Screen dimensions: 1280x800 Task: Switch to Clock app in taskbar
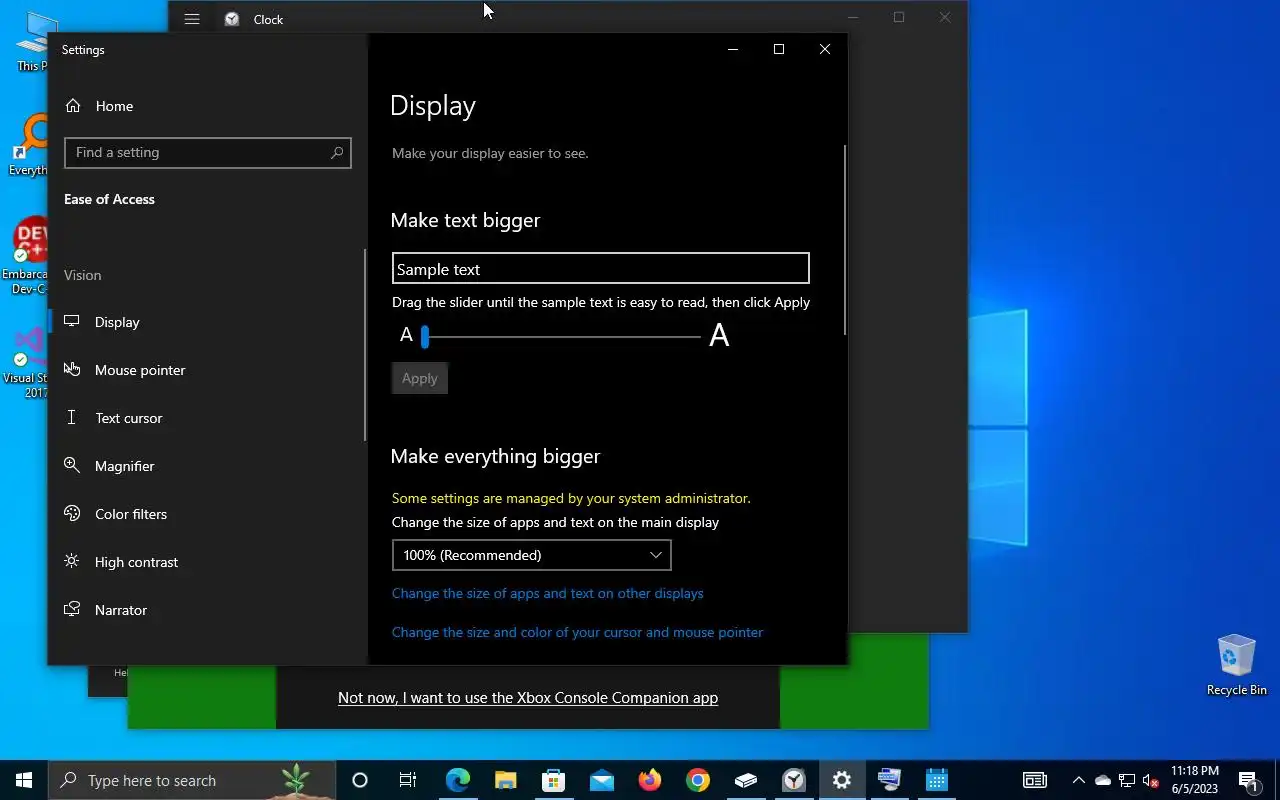794,780
